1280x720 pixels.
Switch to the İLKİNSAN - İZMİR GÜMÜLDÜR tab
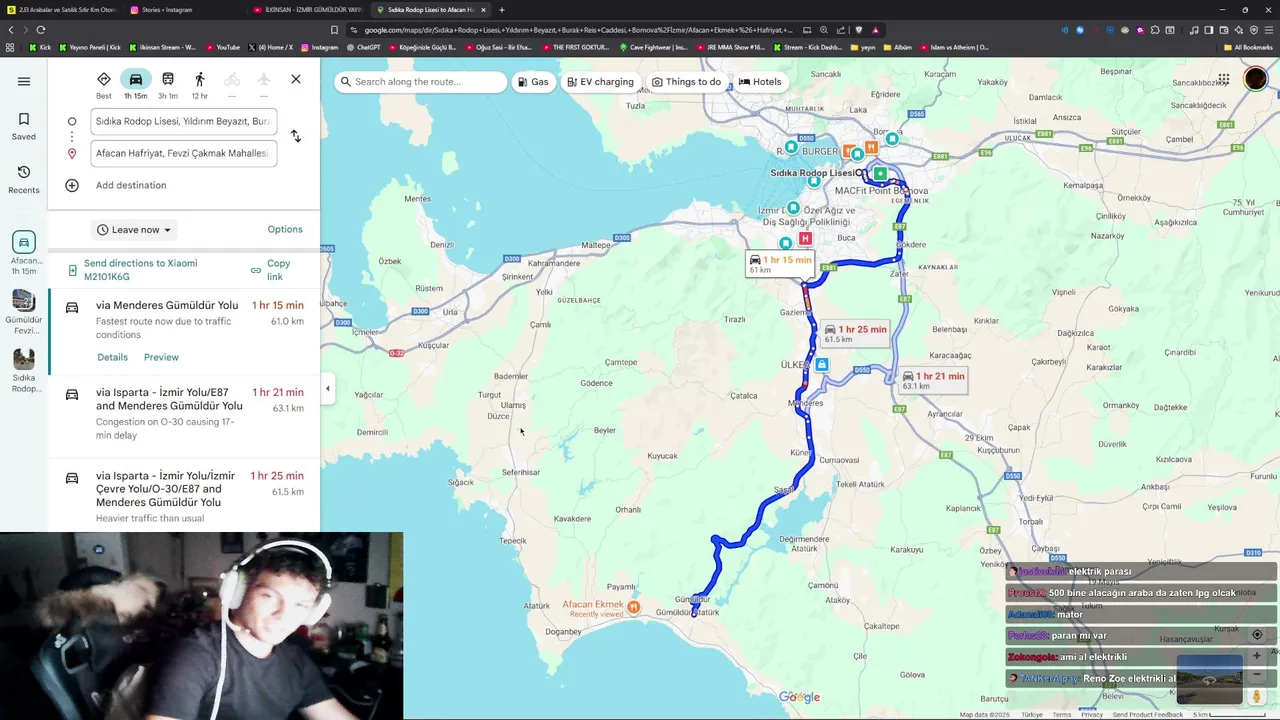coord(307,10)
